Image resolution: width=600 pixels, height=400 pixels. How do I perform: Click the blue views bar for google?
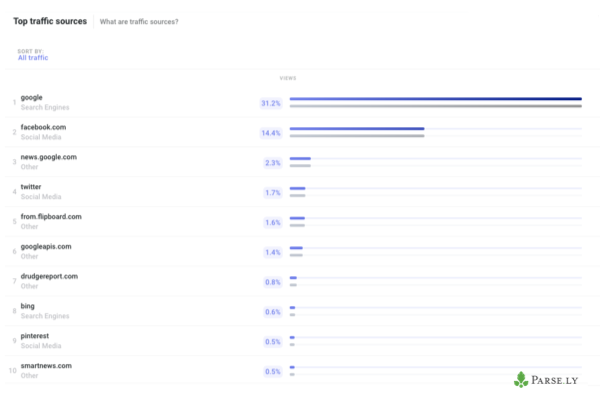coord(435,99)
